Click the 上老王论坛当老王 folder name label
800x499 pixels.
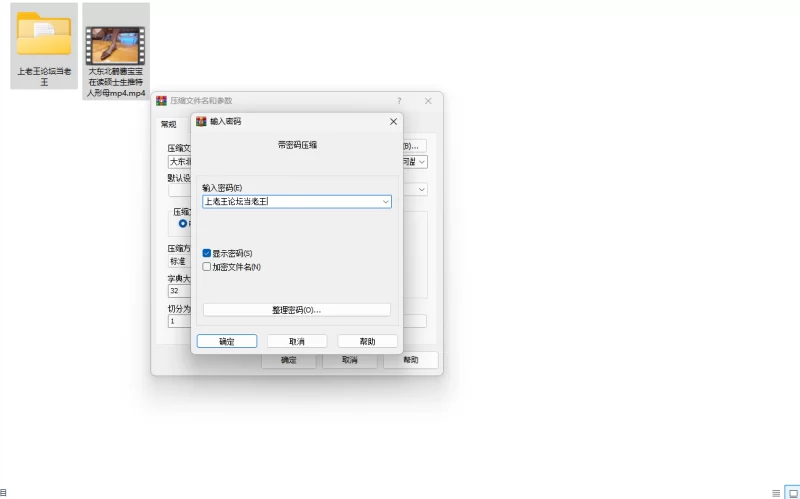point(44,77)
